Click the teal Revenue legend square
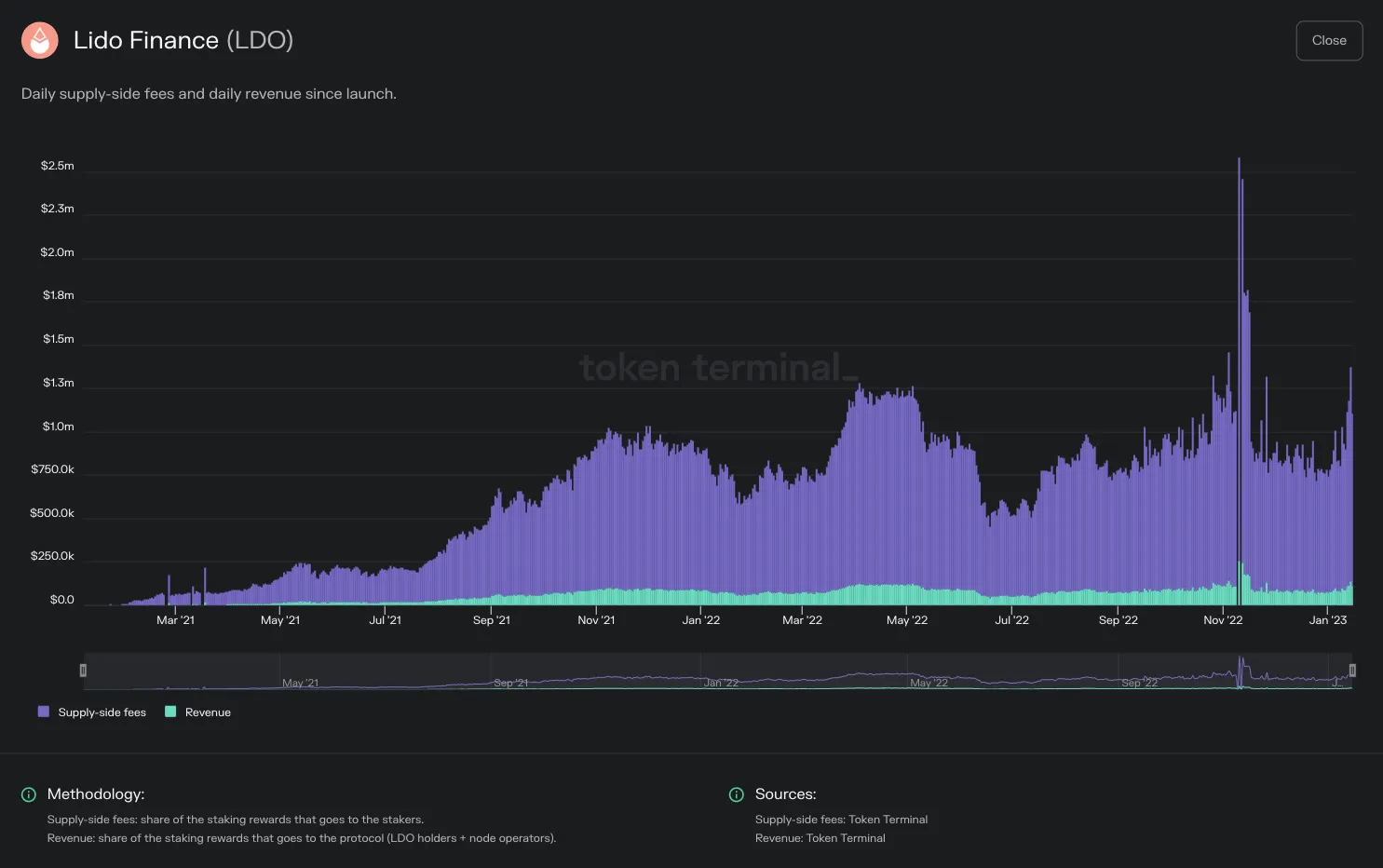Viewport: 1383px width, 868px height. [170, 712]
